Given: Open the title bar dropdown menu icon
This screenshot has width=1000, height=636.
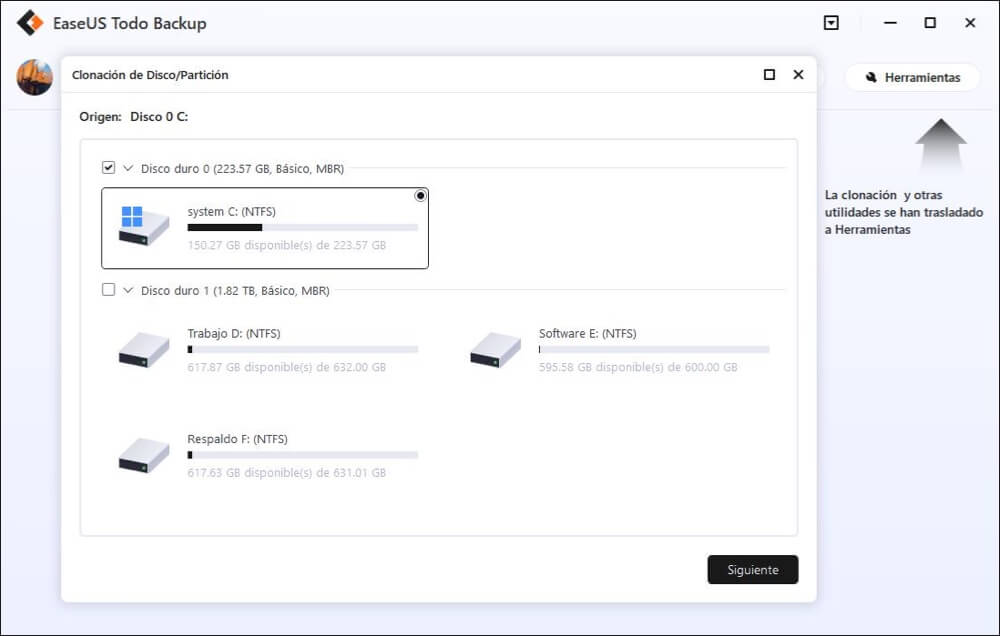Looking at the screenshot, I should click(x=831, y=23).
